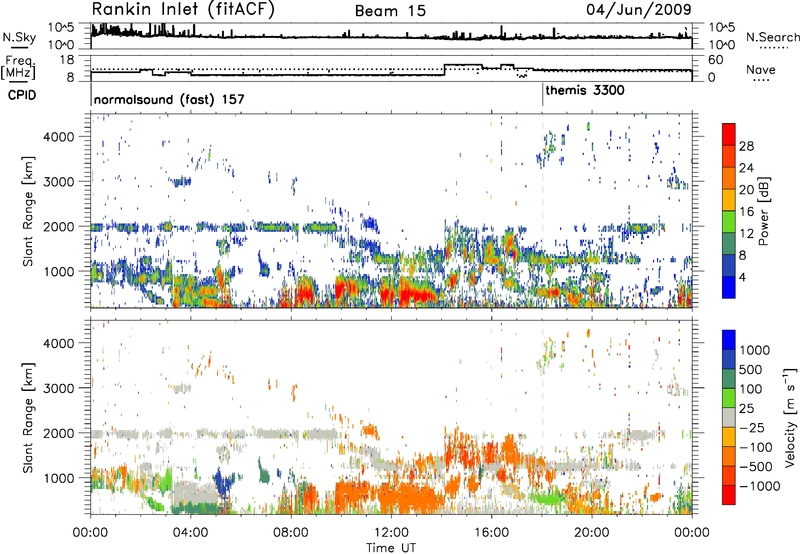Click the date "04/Jun/2009" in the header

tap(639, 9)
